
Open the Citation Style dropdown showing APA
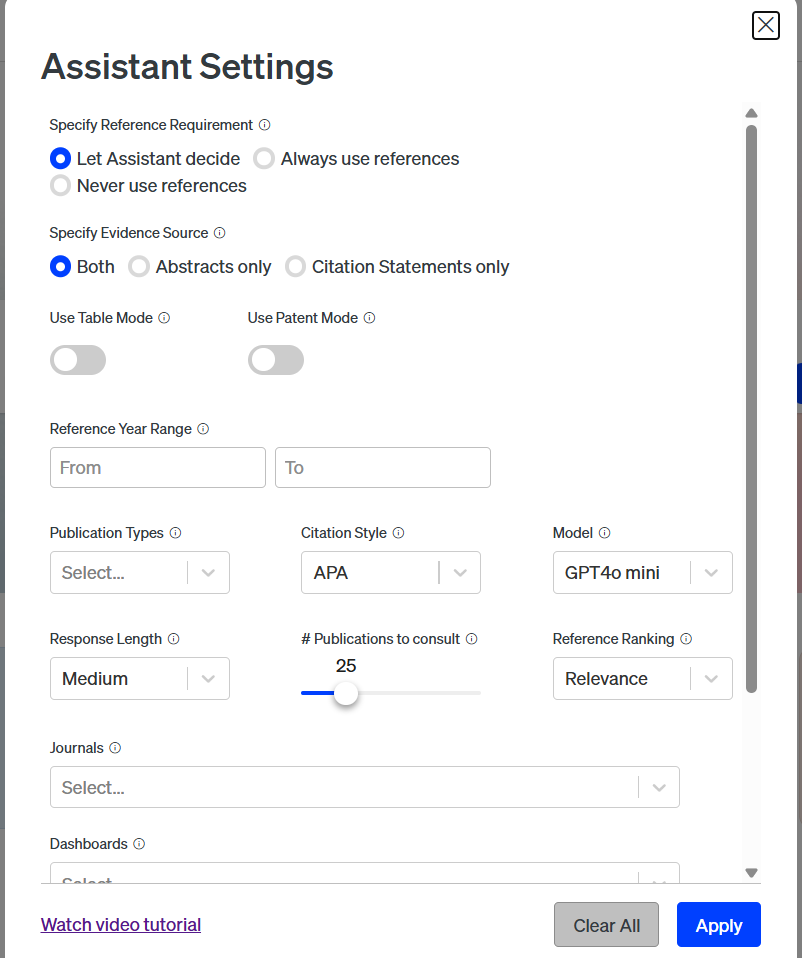(x=391, y=572)
